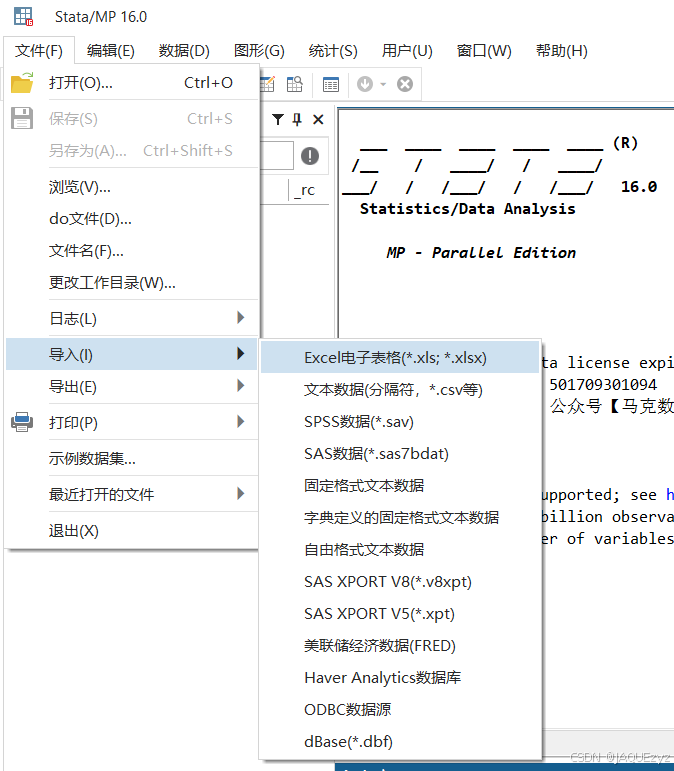Select ODBC数据源 import option
Image resolution: width=674 pixels, height=771 pixels.
pos(400,710)
